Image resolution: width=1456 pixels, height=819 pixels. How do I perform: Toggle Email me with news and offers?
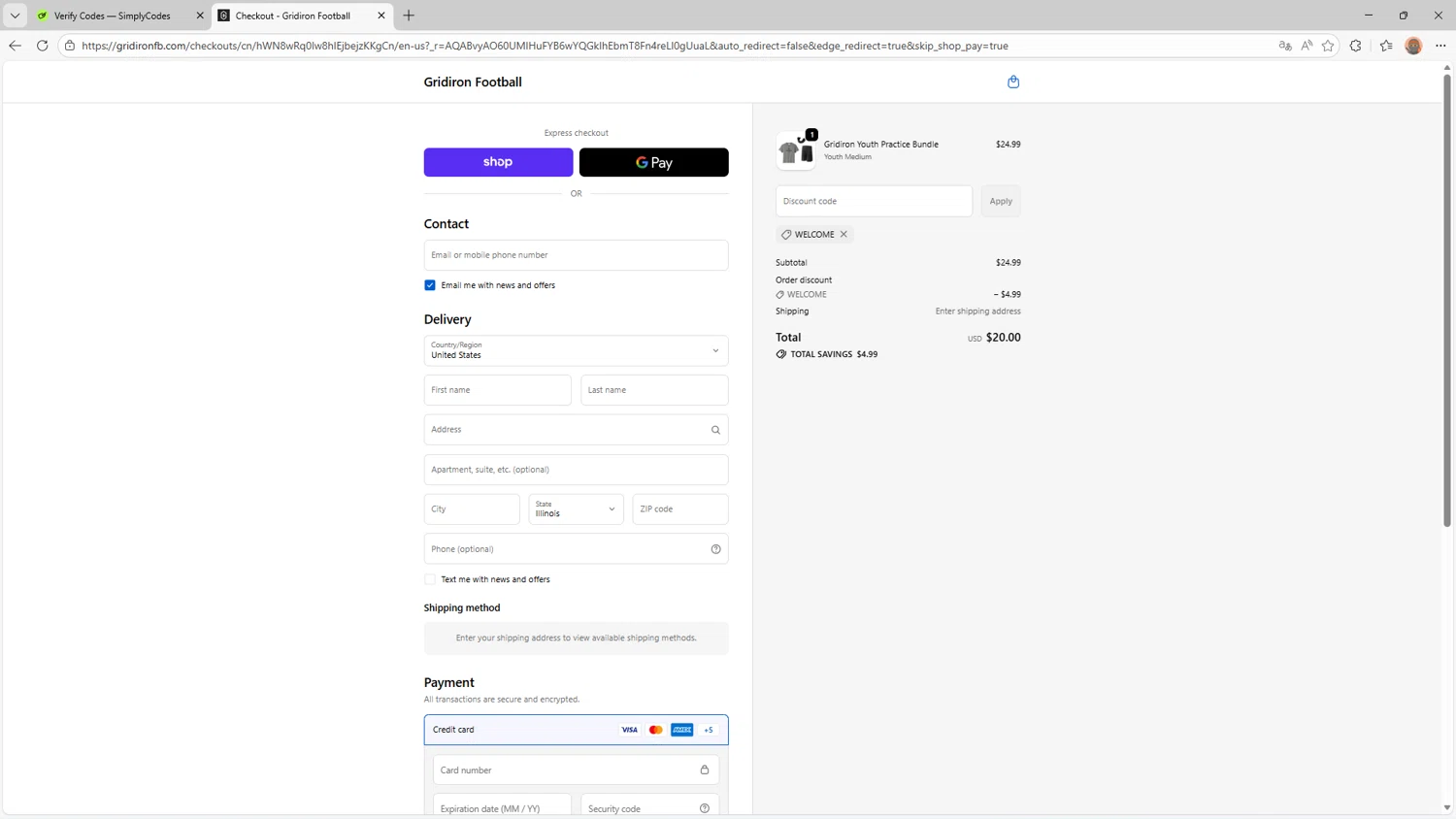click(x=430, y=285)
